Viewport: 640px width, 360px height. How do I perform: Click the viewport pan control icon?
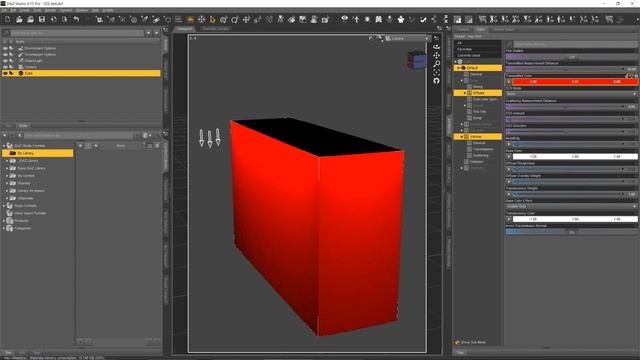pos(436,56)
